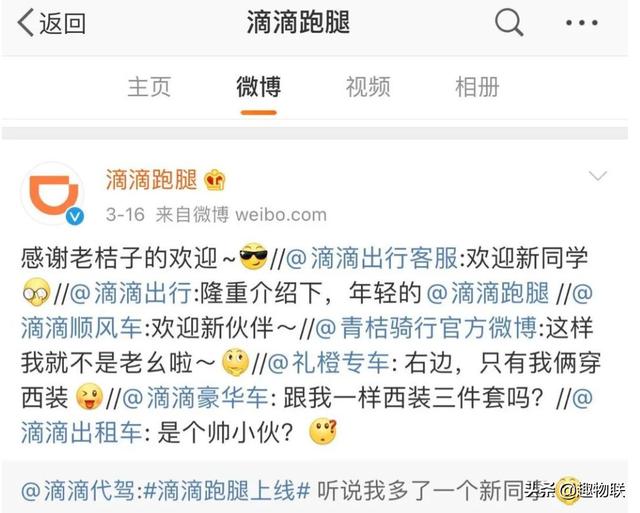The image size is (640, 513).
Task: Tap the @滴滴出行 mention link
Action: pos(130,293)
